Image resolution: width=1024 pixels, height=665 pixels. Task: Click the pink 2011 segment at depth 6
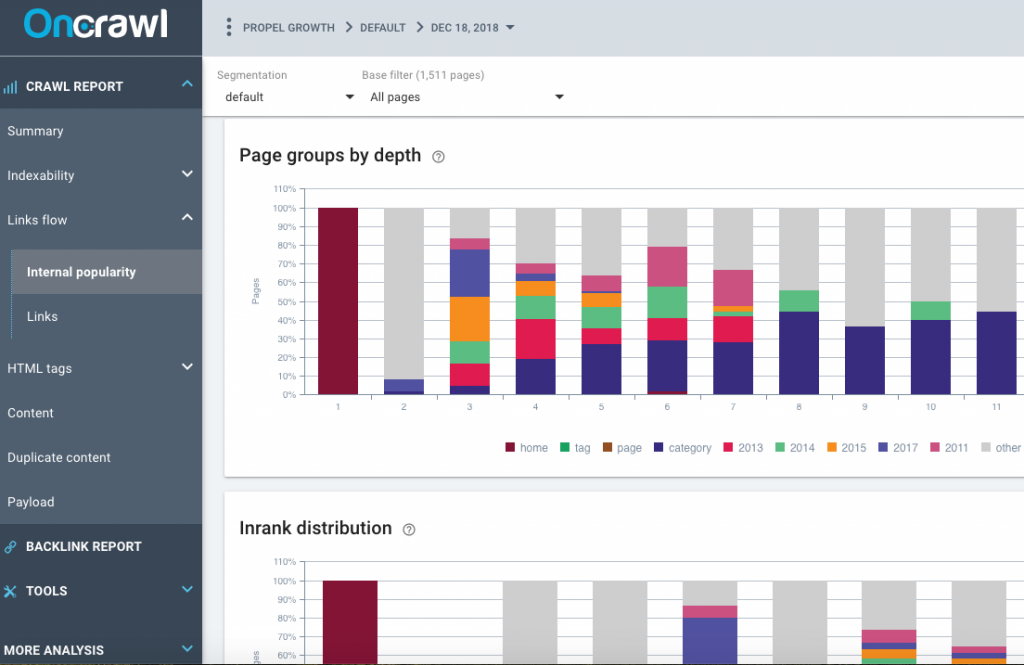667,267
